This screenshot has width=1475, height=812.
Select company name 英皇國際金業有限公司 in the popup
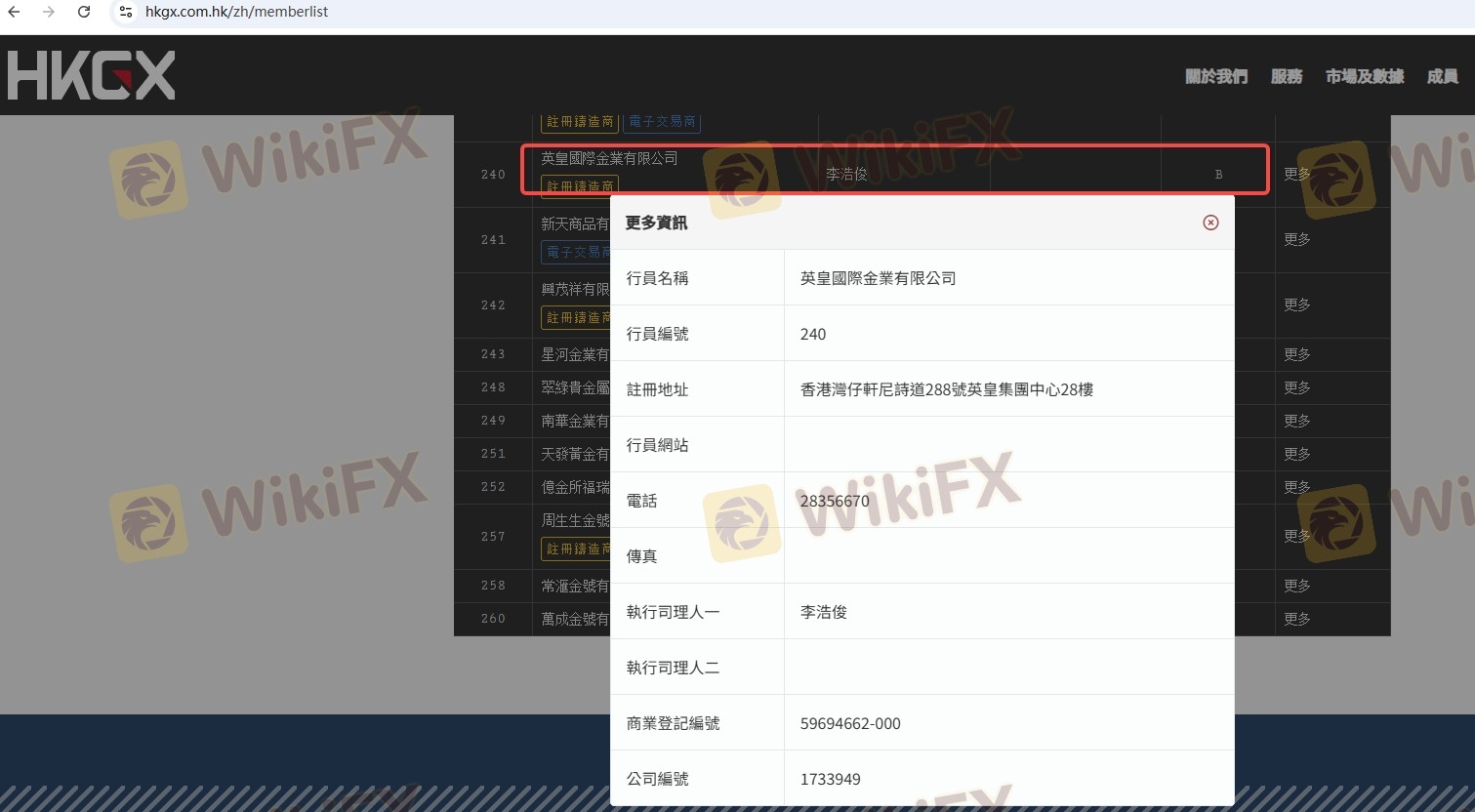pos(878,278)
